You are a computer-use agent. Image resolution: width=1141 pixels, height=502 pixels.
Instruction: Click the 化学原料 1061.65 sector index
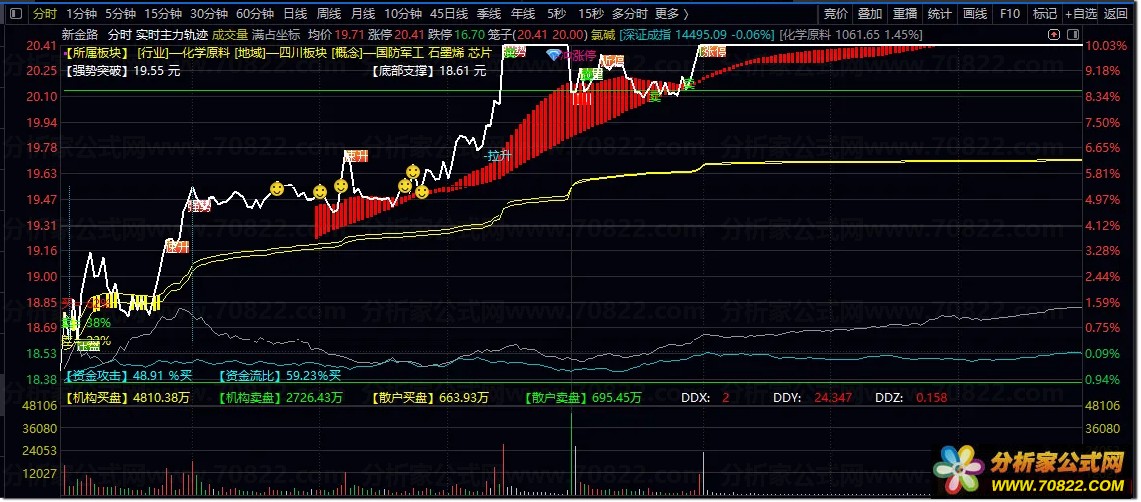tap(850, 34)
